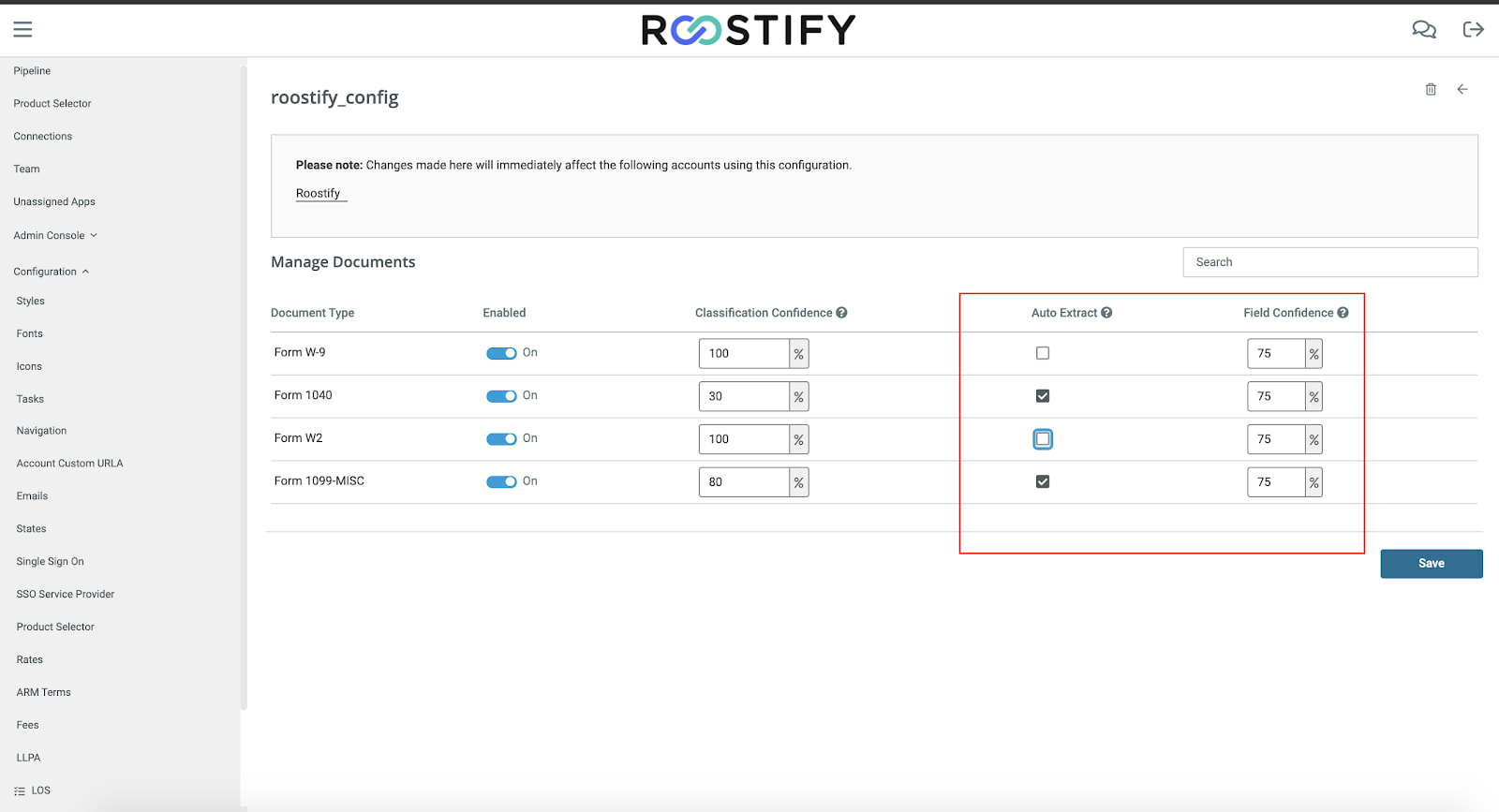Click the Form 1040 document type

point(304,396)
